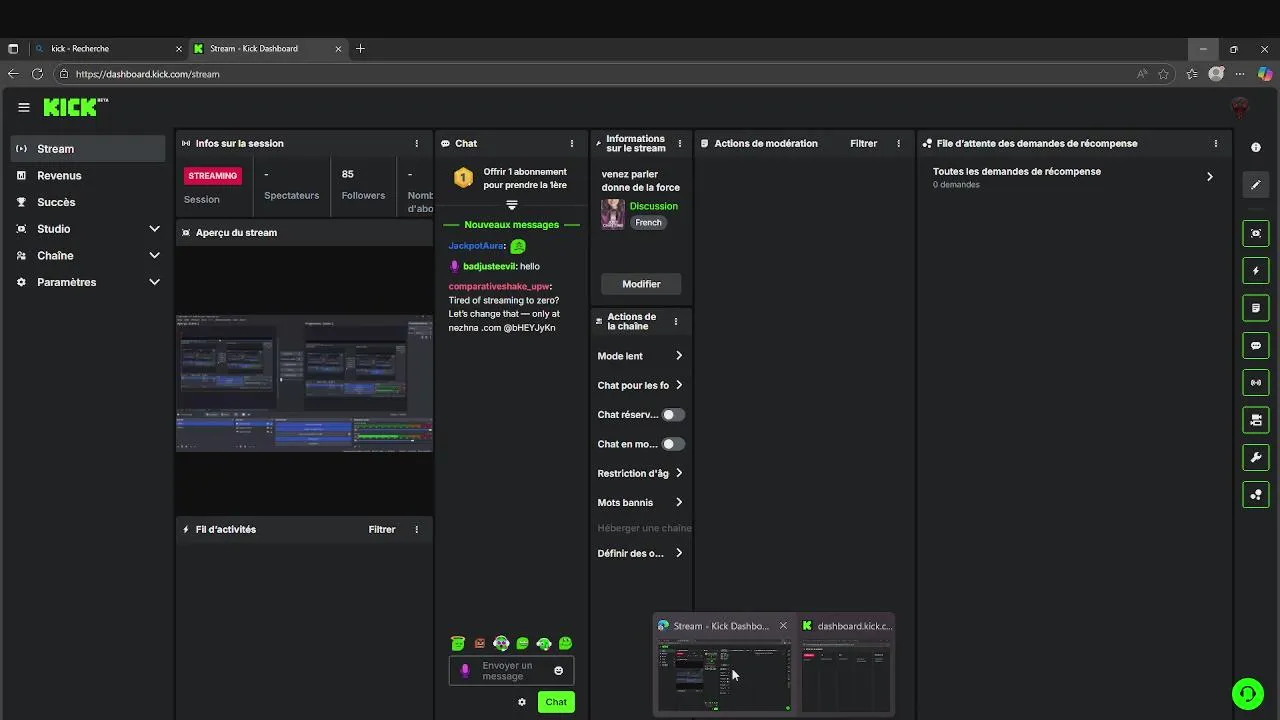The height and width of the screenshot is (720, 1280).
Task: Click the comparativeshake_upw username in chat
Action: [x=499, y=287]
